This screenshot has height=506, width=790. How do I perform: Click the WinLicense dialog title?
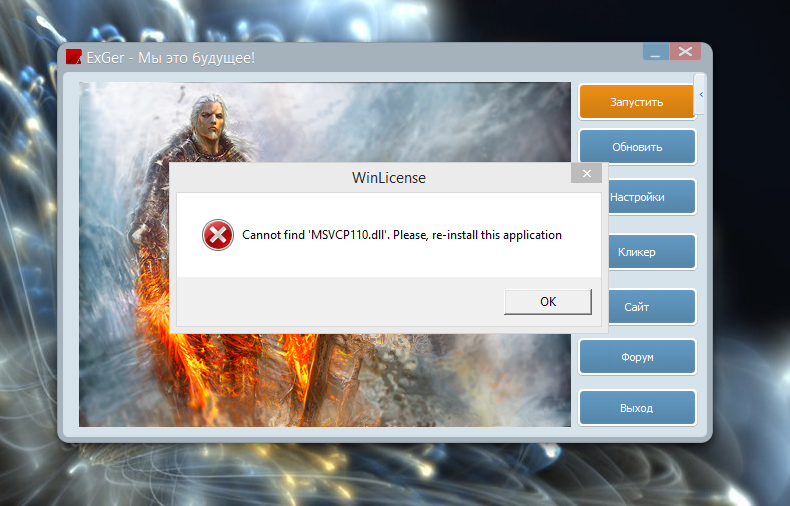[388, 177]
